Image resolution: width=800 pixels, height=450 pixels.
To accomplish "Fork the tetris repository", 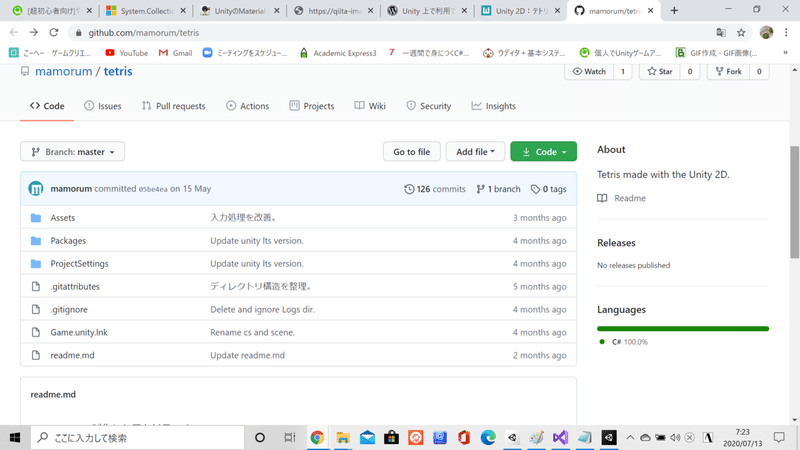I will coord(729,71).
